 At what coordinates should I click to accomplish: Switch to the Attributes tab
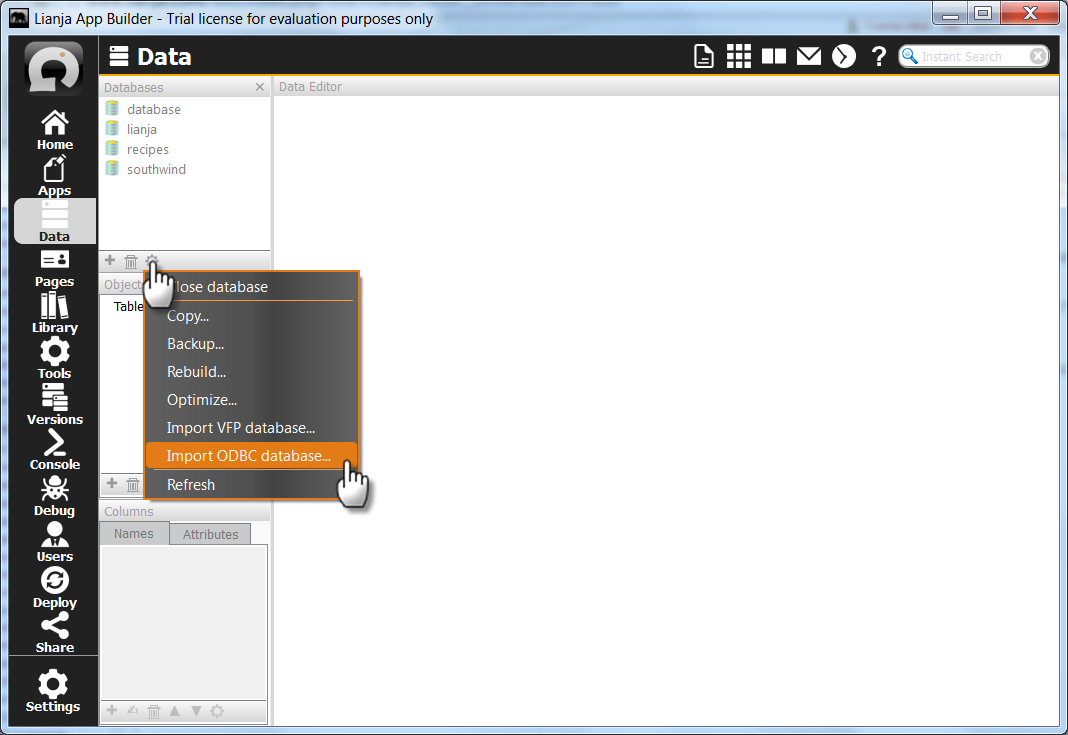click(210, 534)
